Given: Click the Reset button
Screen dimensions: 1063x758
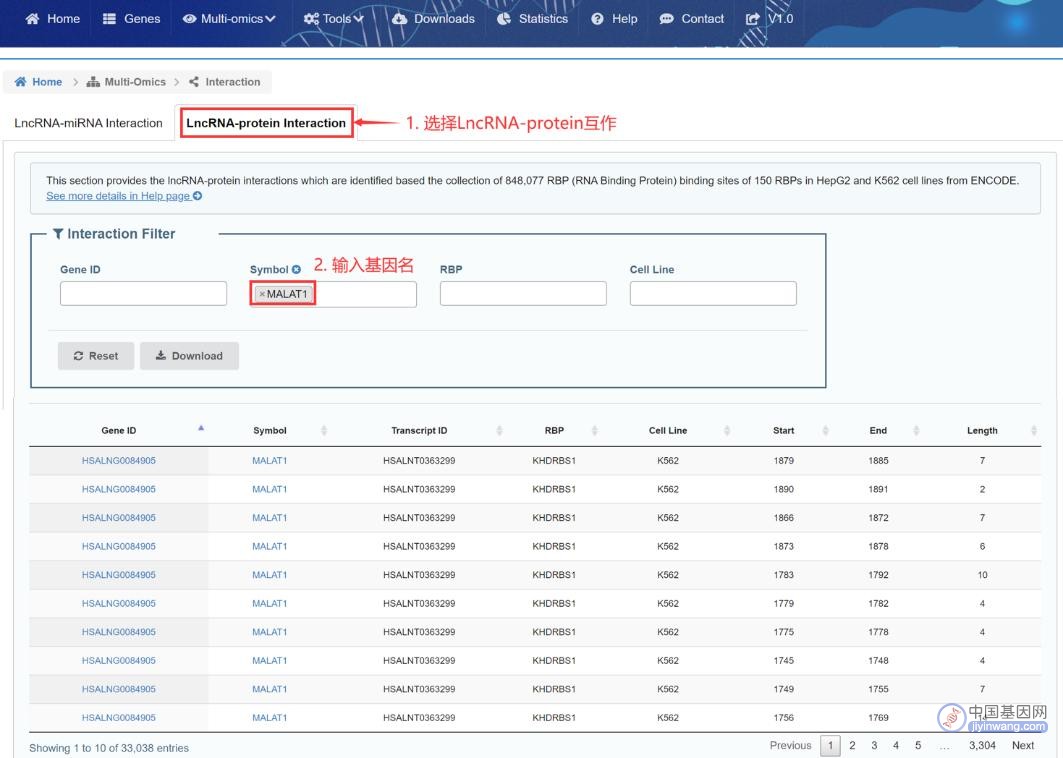Looking at the screenshot, I should [x=96, y=356].
